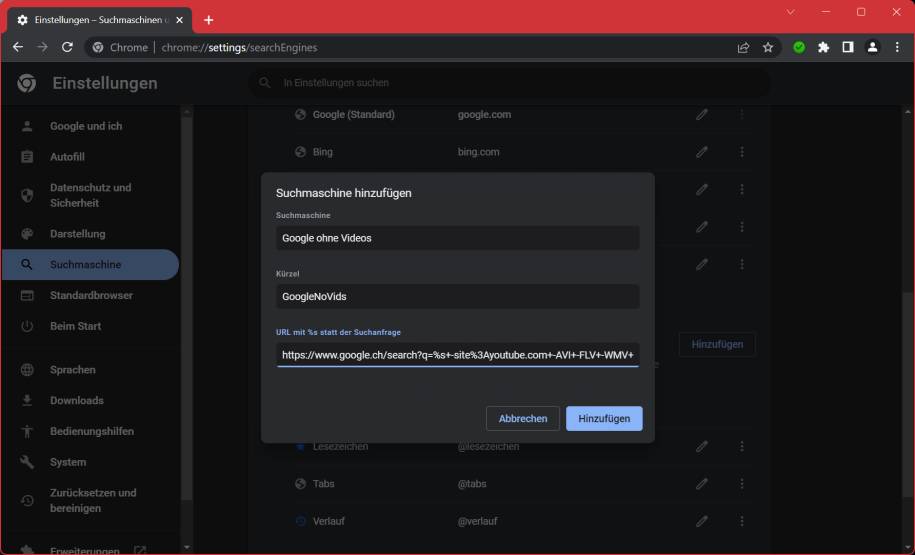Open Standardbrowser settings section

[91, 295]
